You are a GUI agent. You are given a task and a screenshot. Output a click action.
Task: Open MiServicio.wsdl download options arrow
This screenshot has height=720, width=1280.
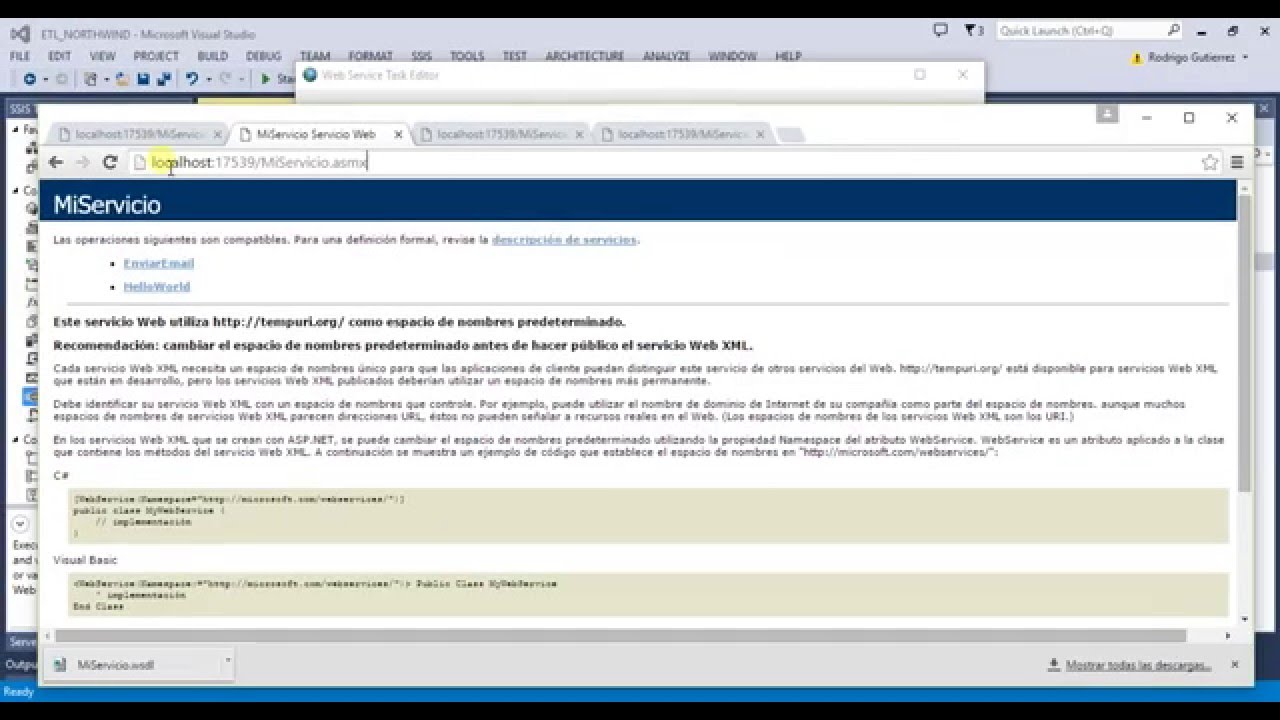(x=228, y=660)
